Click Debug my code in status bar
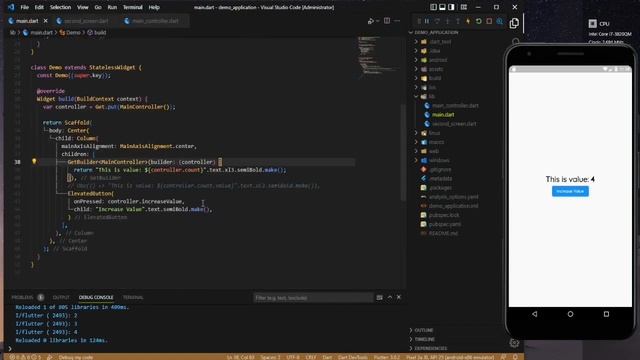 pyautogui.click(x=75, y=357)
